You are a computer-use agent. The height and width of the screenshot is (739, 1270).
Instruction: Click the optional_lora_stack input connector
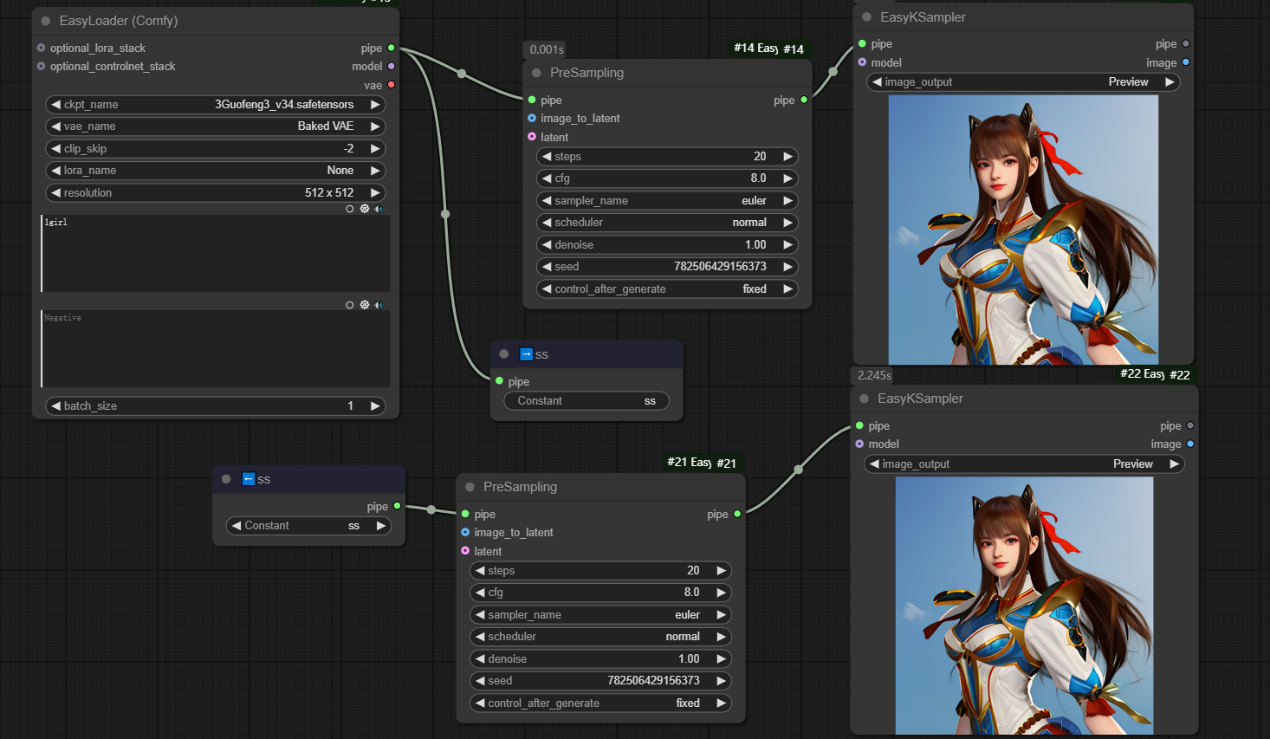pyautogui.click(x=41, y=48)
